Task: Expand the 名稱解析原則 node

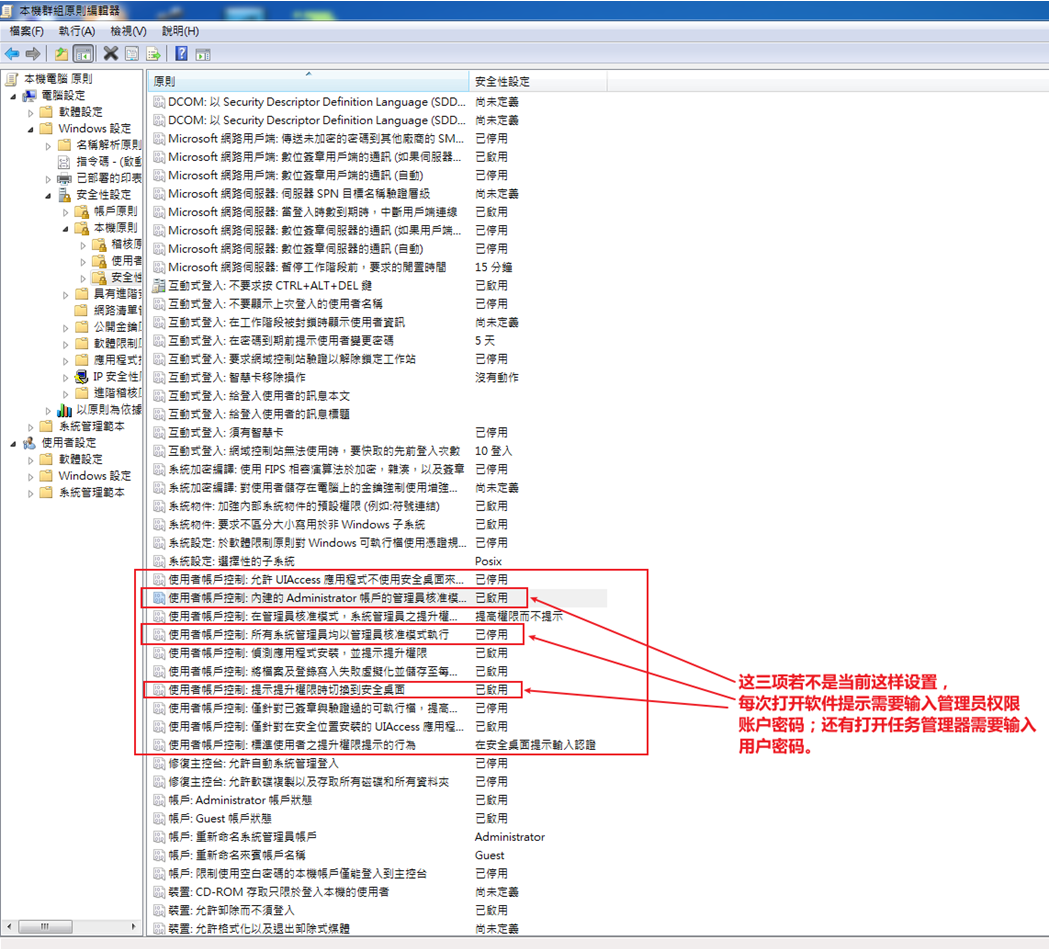Action: pyautogui.click(x=47, y=146)
